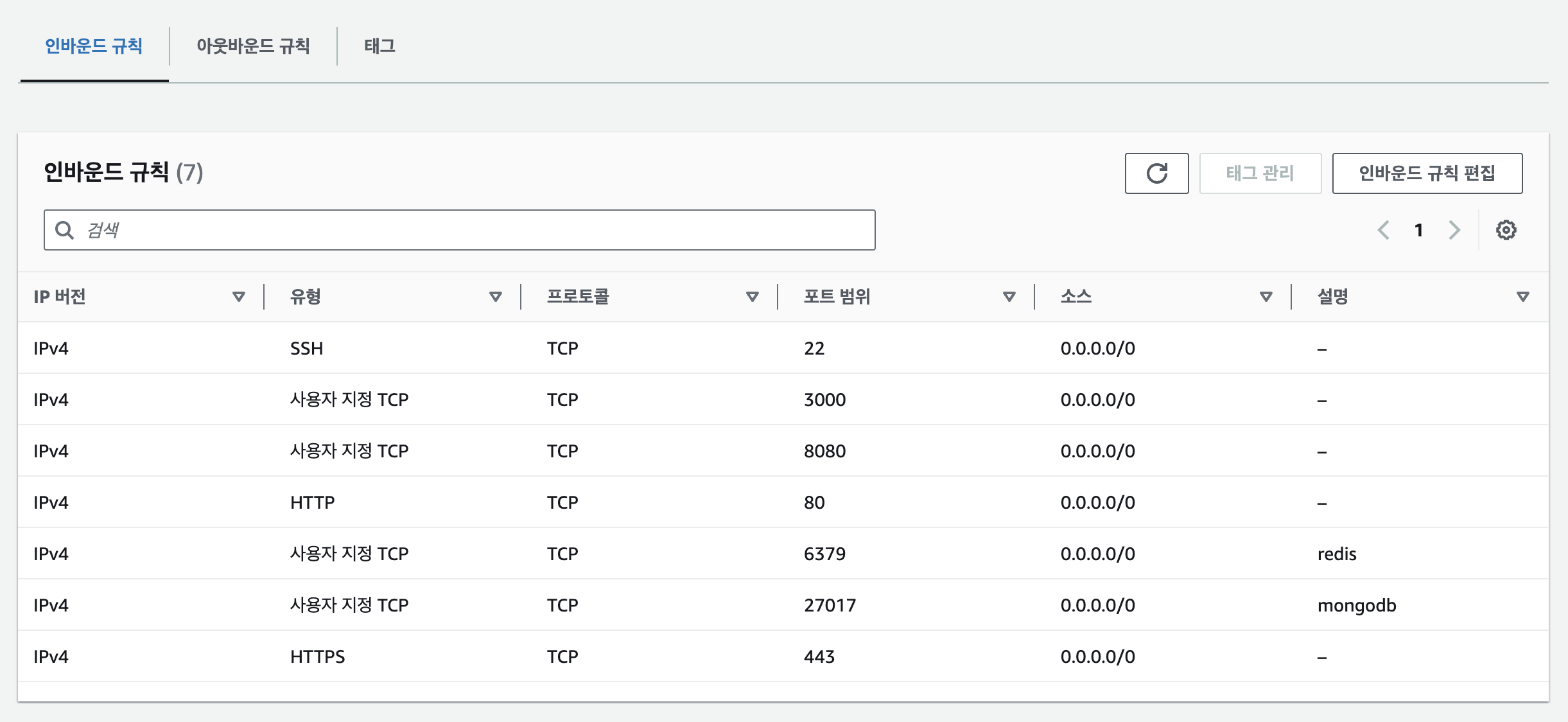Select the mongodb port 27017 row
1568x722 pixels.
pyautogui.click(x=782, y=605)
